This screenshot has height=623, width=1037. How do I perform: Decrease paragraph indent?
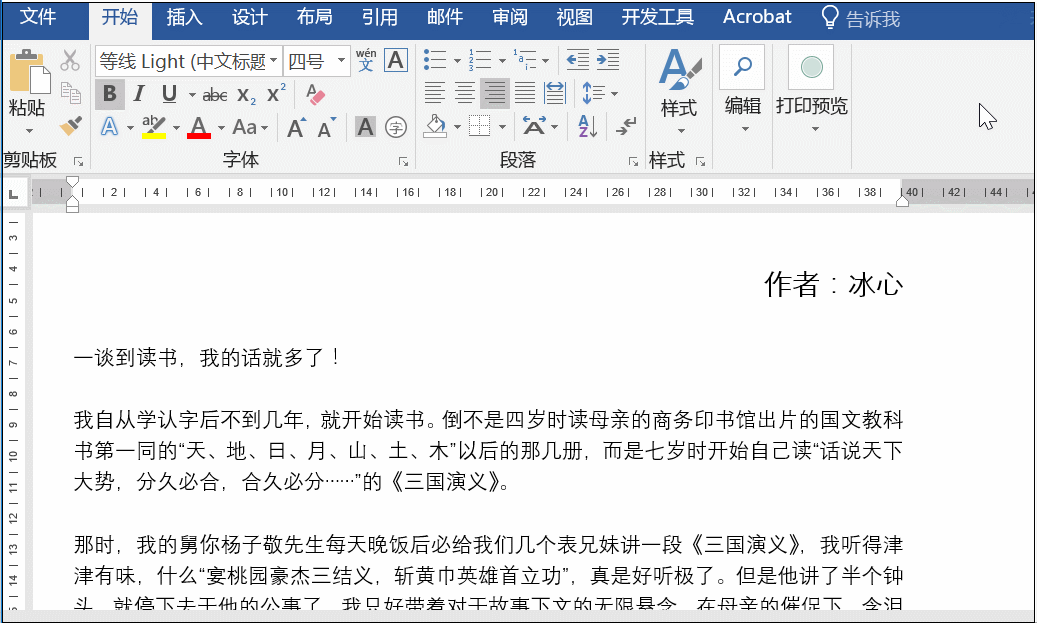click(578, 60)
